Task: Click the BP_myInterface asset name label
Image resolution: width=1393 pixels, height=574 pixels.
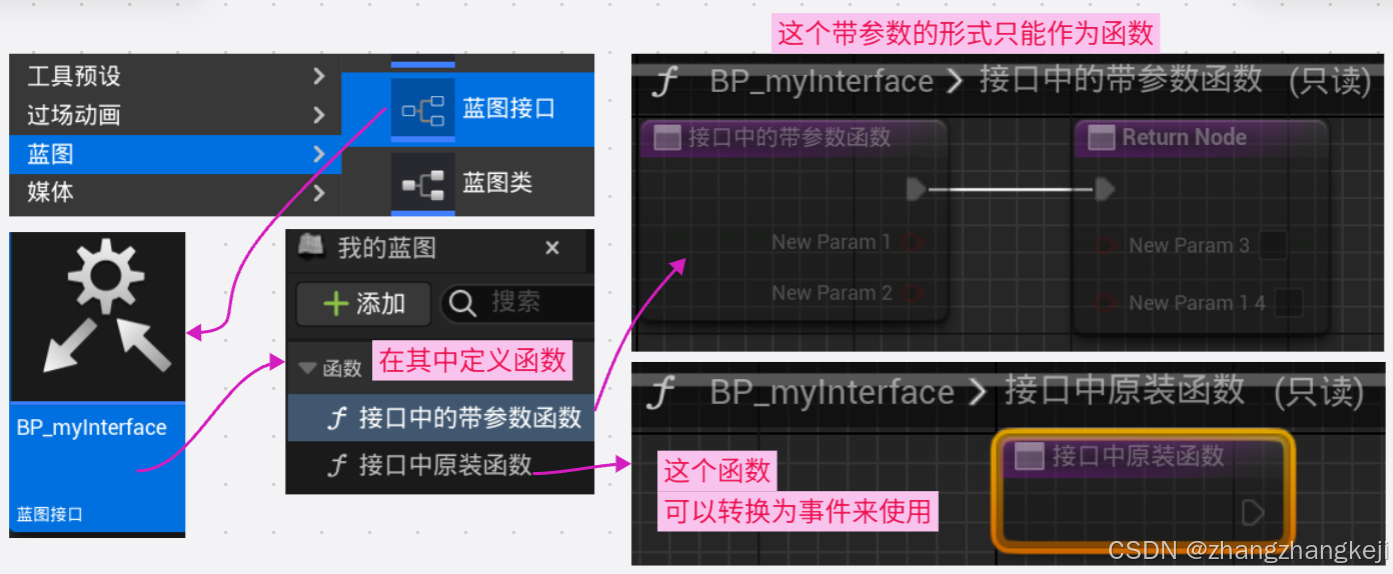Action: (92, 428)
